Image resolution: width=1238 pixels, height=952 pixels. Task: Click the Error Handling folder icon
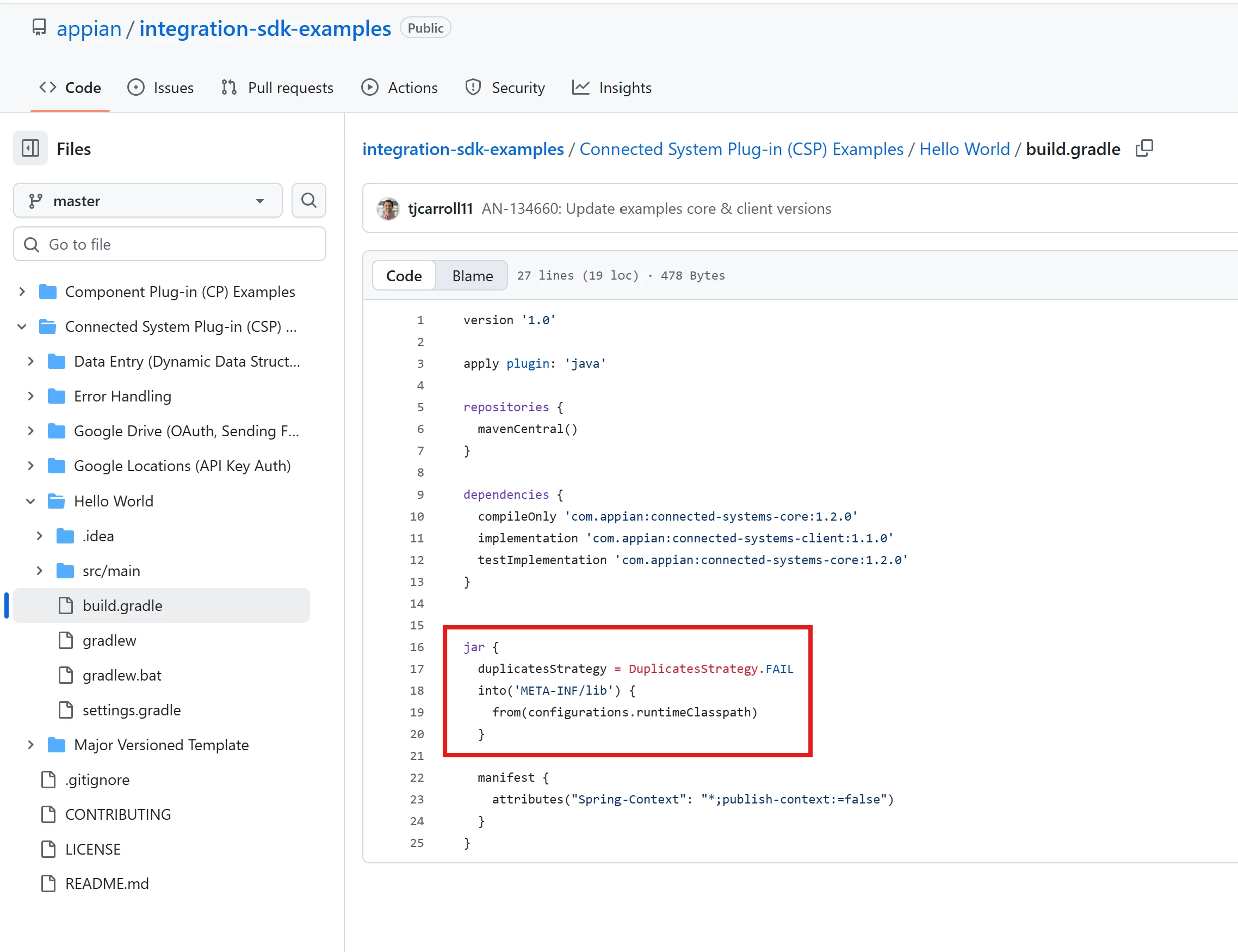(56, 396)
